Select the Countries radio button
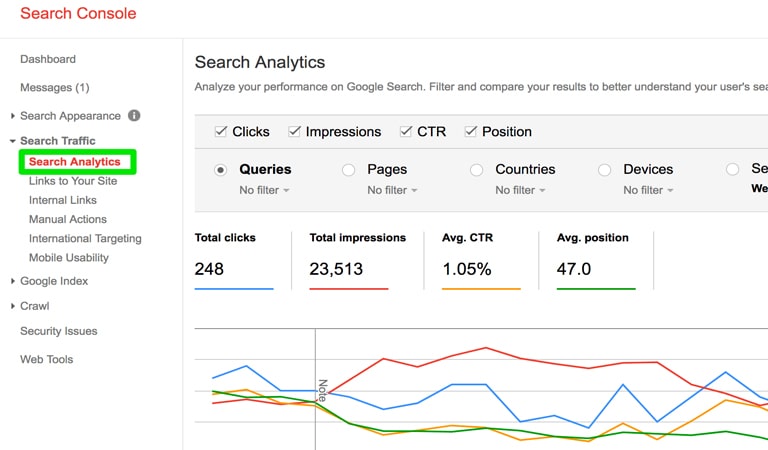This screenshot has width=768, height=450. click(477, 170)
